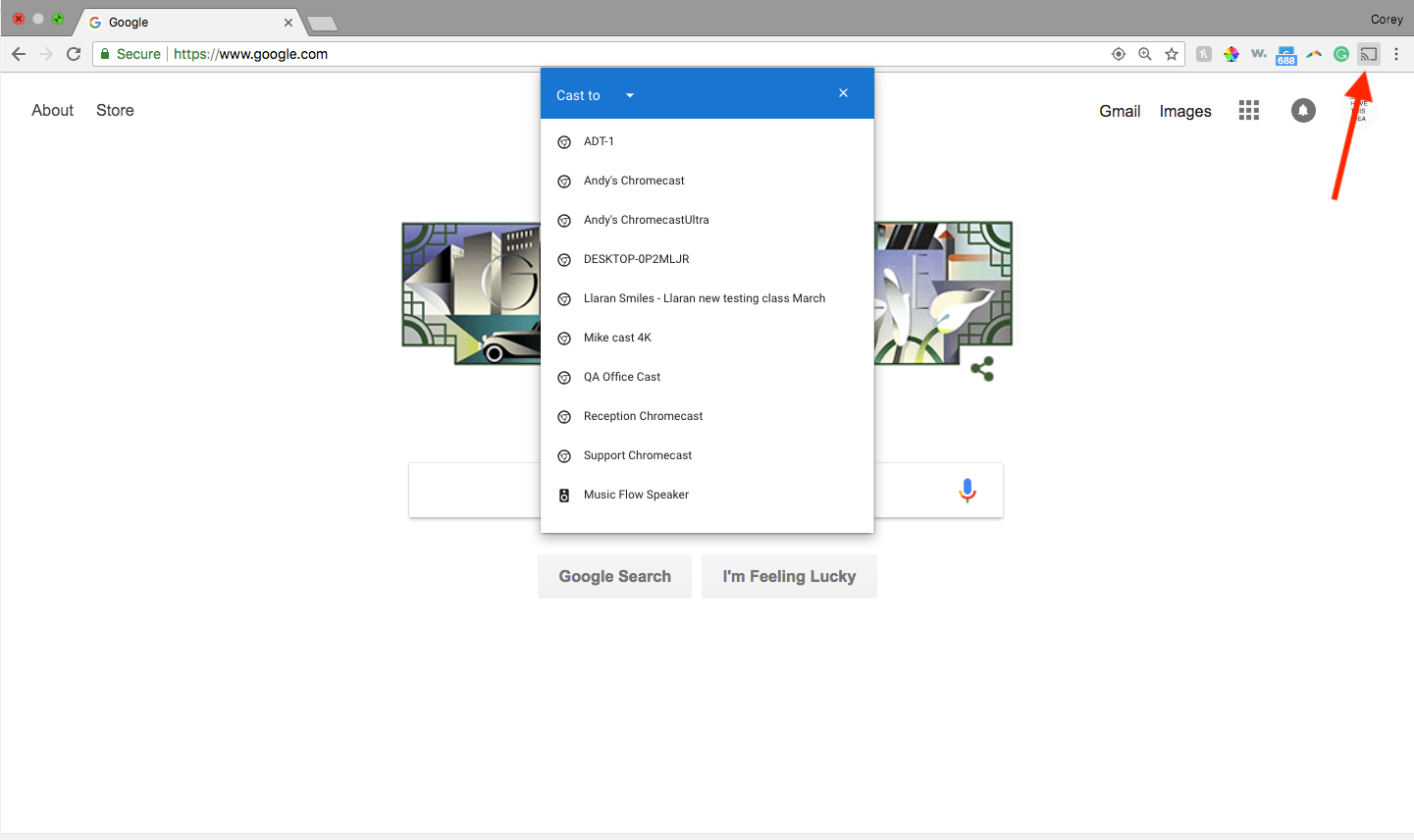Viewport: 1414px width, 840px height.
Task: Cast to Music Flow Speaker
Action: [637, 495]
